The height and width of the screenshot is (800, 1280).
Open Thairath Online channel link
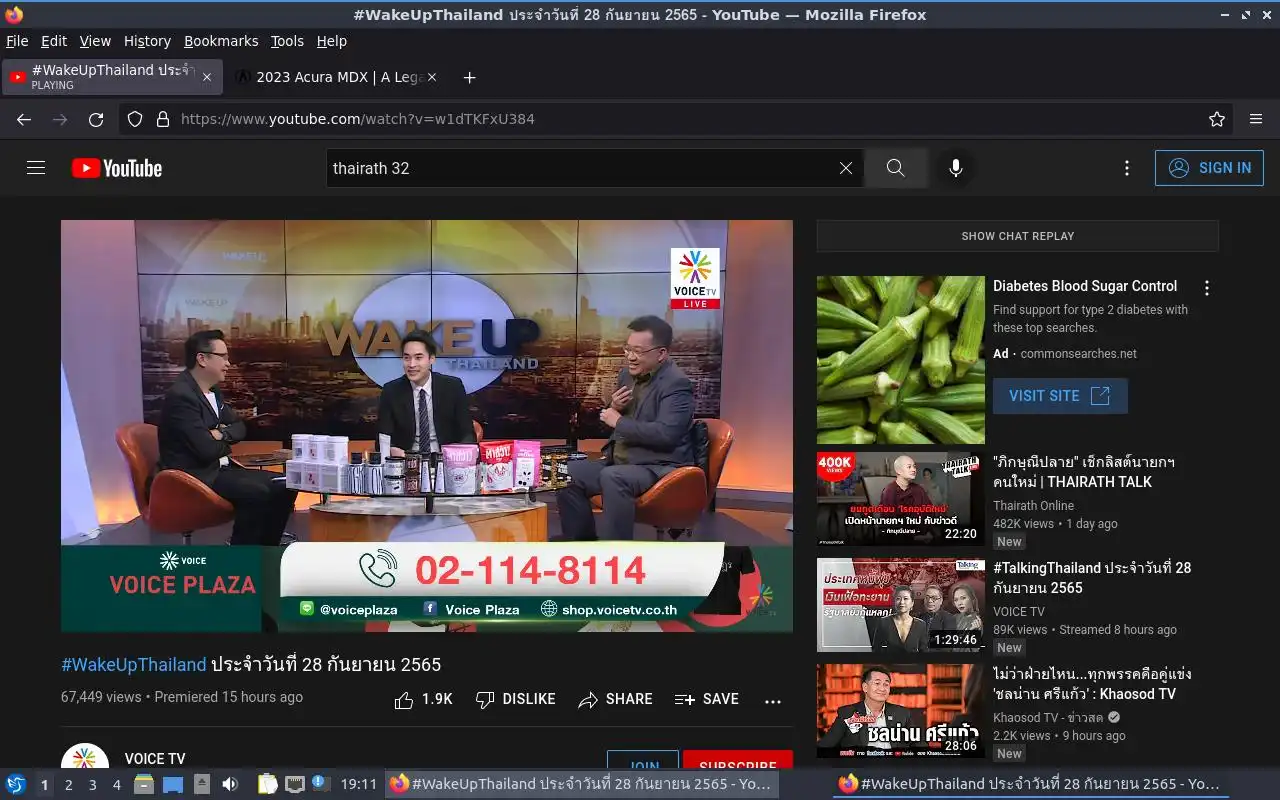click(x=1033, y=506)
